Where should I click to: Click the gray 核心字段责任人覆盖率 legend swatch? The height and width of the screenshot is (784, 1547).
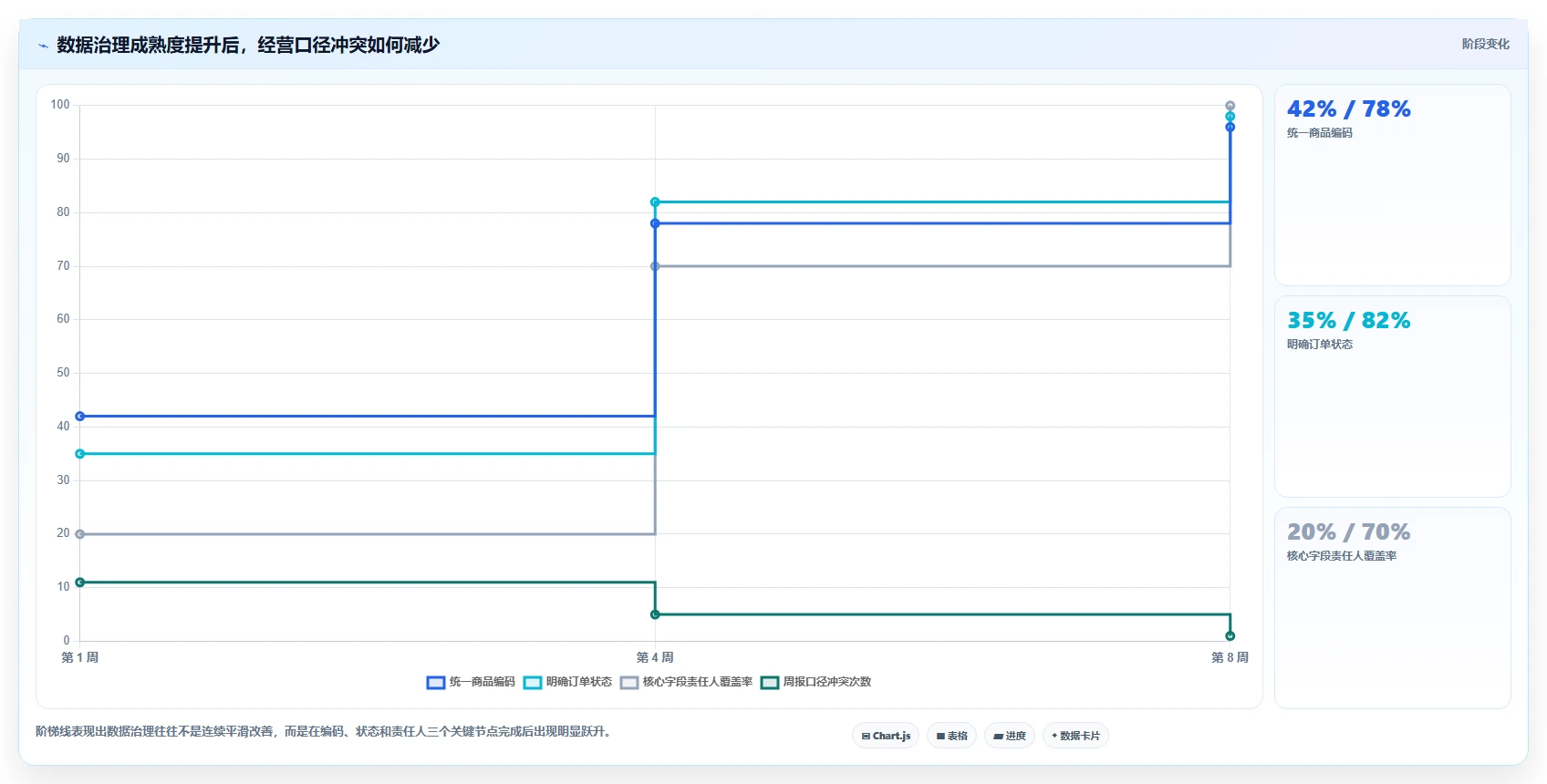pos(629,683)
